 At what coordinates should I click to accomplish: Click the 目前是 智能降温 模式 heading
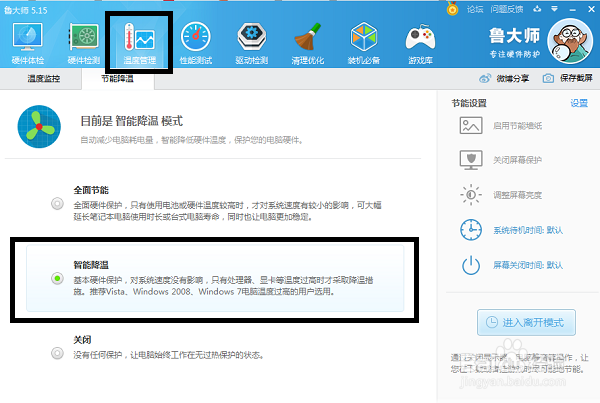(x=132, y=121)
